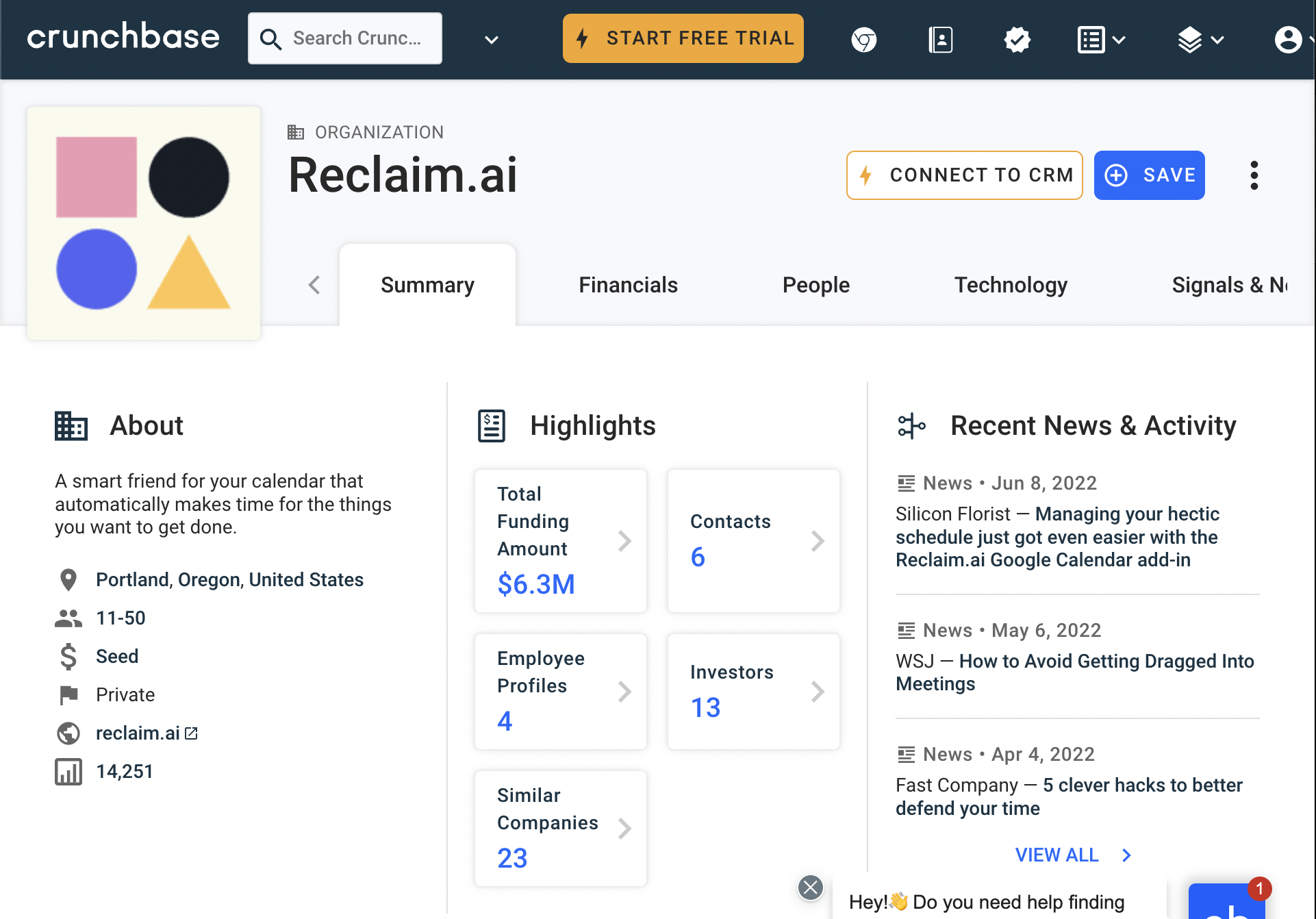
Task: Click the Organization building icon
Action: tap(296, 132)
